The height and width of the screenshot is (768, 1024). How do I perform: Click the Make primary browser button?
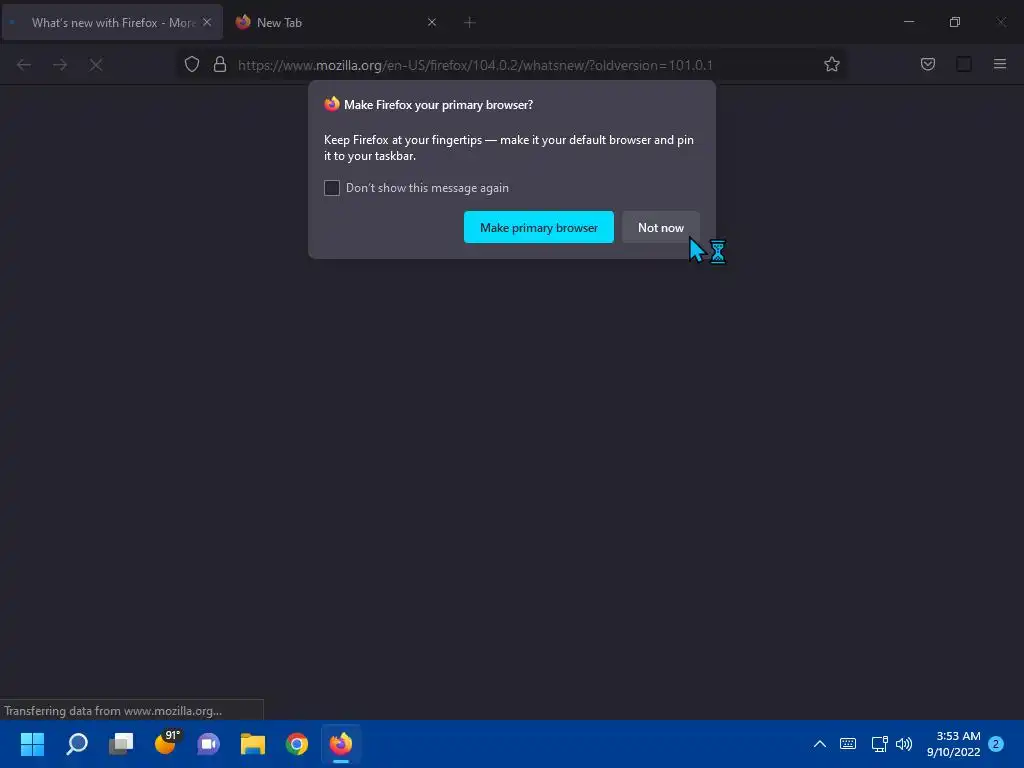(x=539, y=227)
